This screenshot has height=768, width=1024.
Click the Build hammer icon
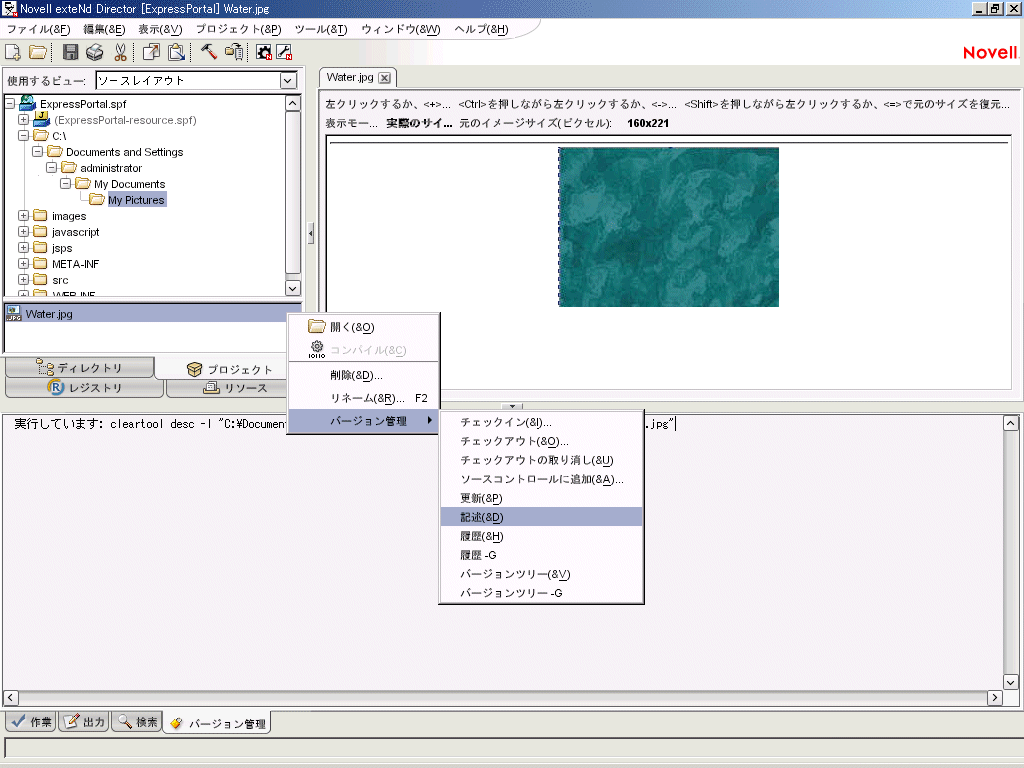(208, 52)
